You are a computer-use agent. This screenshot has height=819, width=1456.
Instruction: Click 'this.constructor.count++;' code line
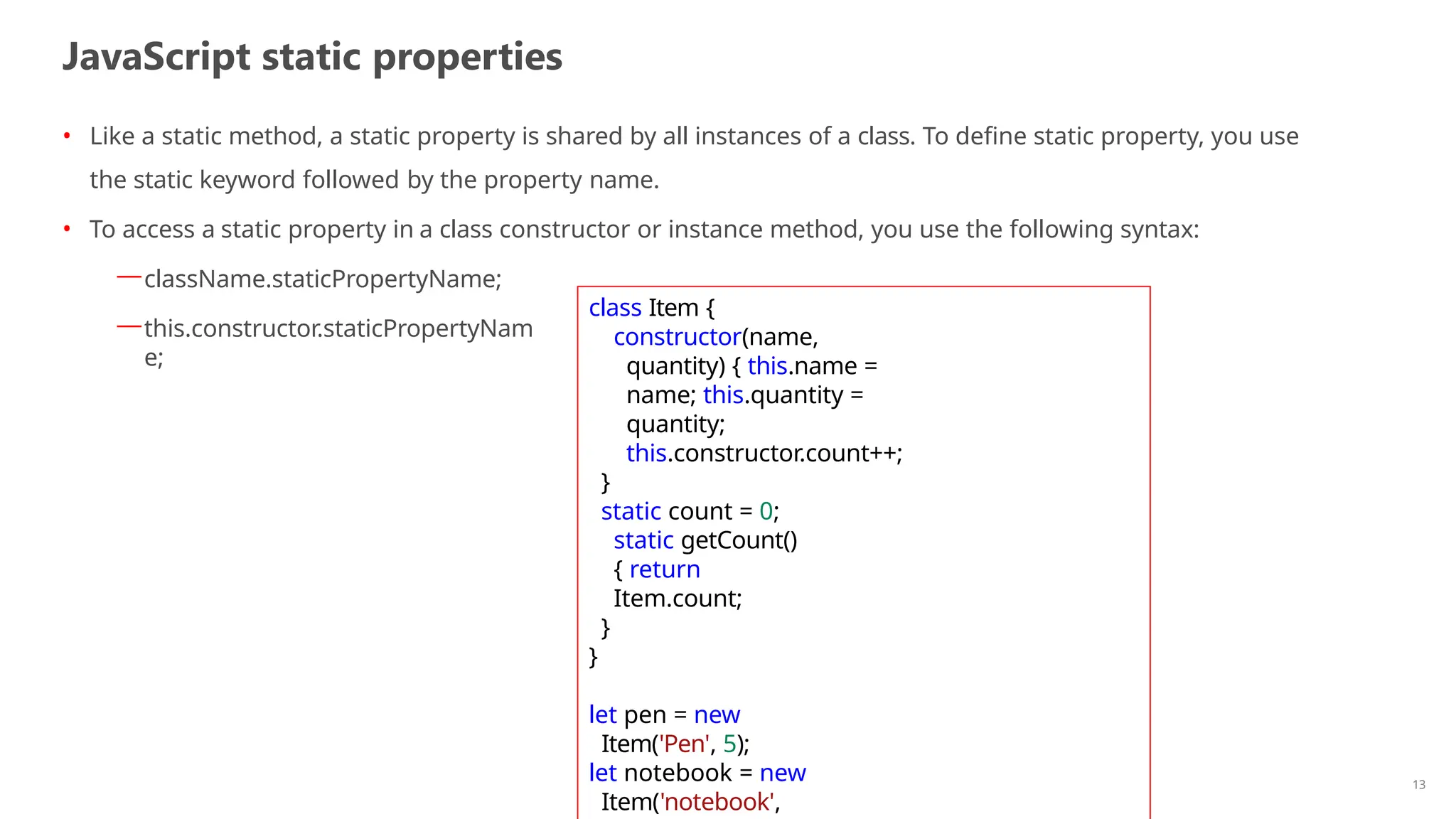(764, 454)
